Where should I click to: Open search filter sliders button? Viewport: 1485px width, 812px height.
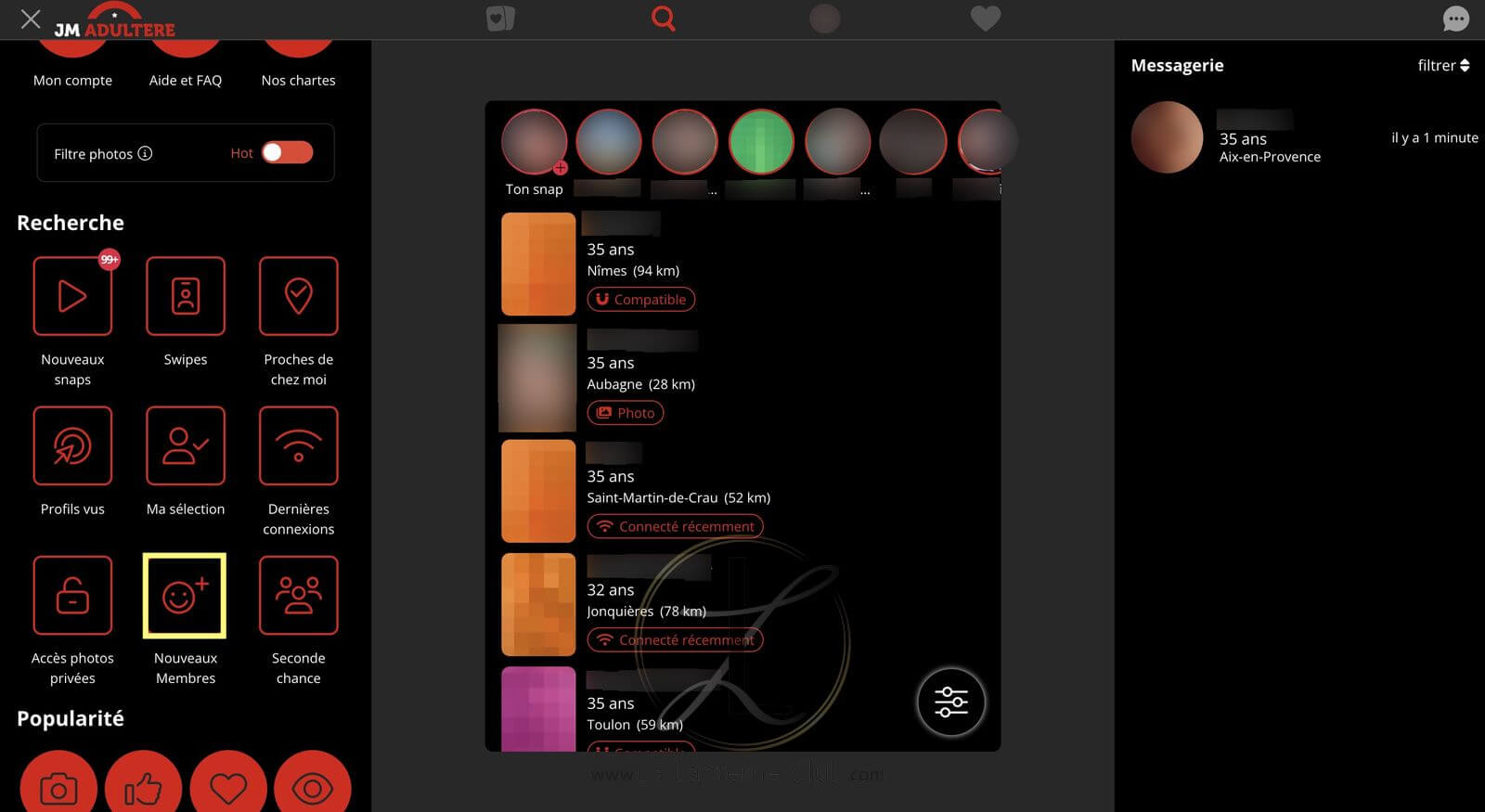pos(951,702)
